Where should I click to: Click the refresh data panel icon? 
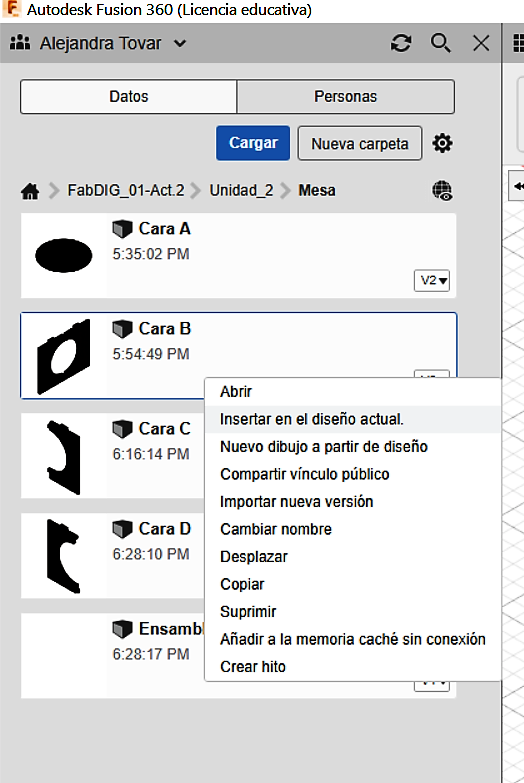tap(401, 43)
